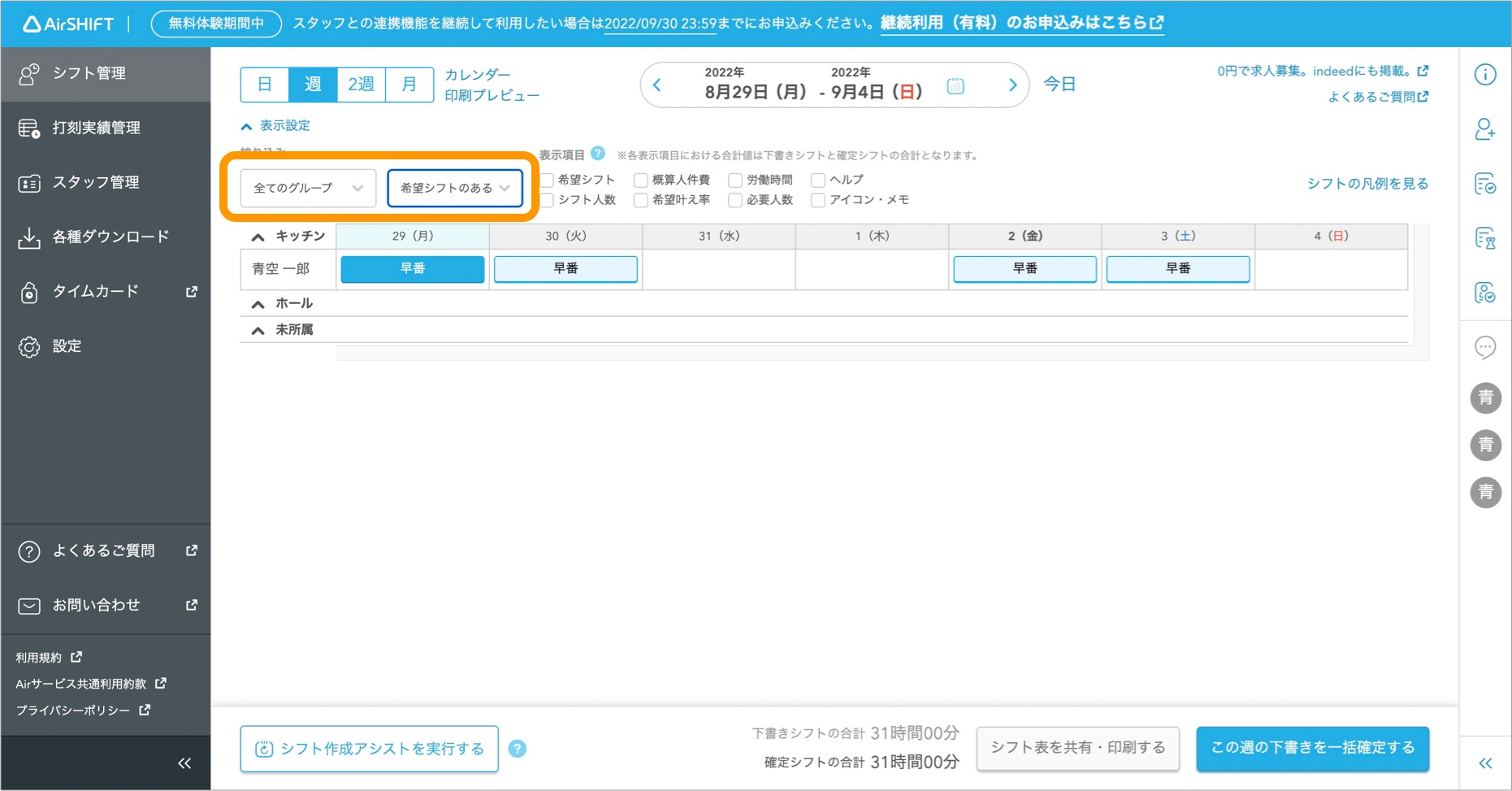Open タイムカード in a new window
1512x791 pixels.
(x=95, y=291)
